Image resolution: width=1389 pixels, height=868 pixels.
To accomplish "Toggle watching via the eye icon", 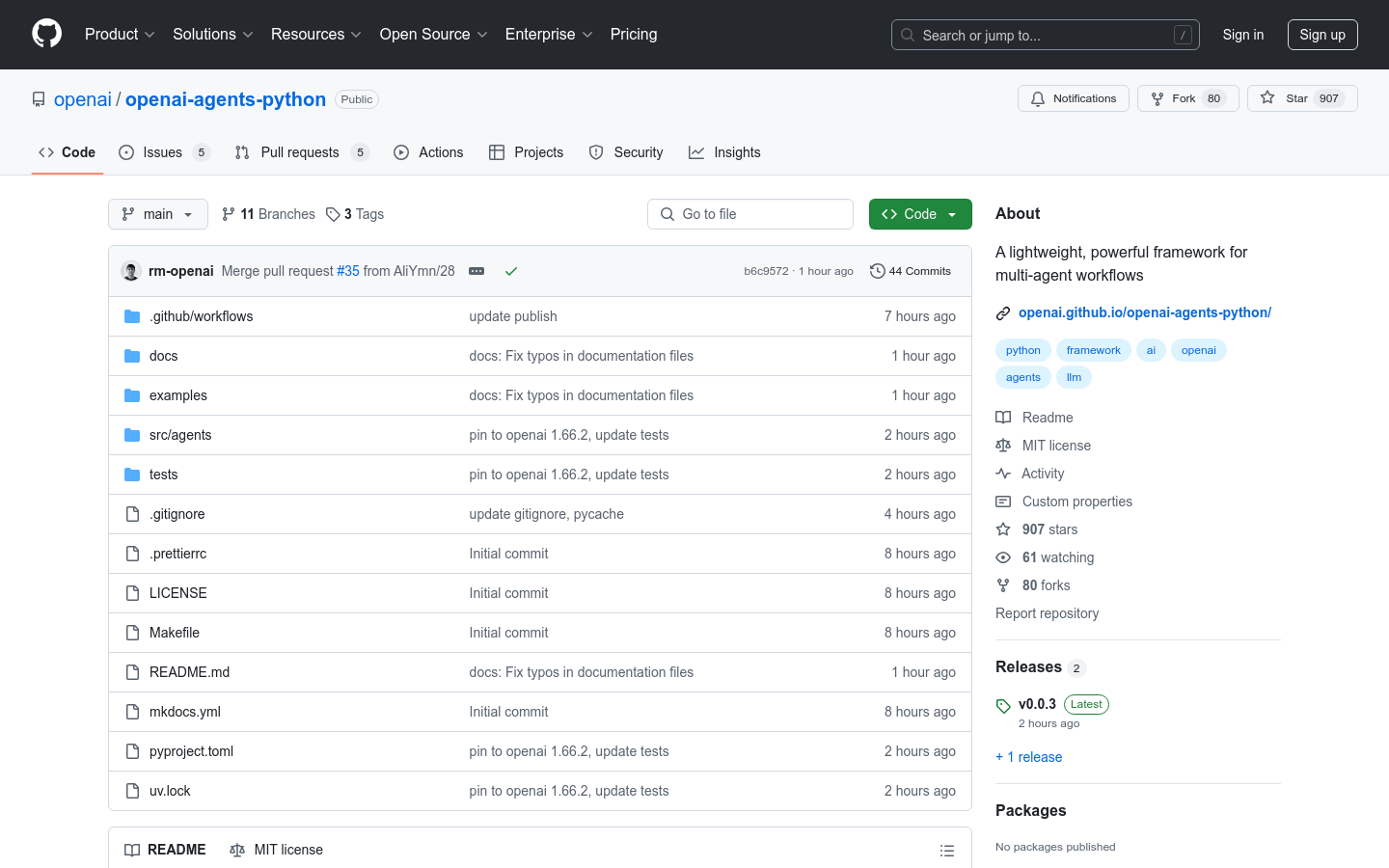I will click(1002, 556).
